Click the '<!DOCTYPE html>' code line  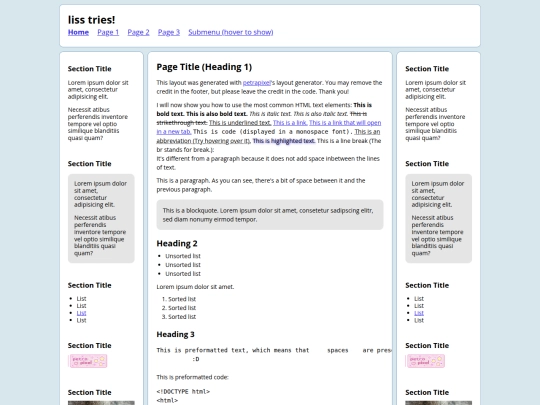(x=183, y=392)
